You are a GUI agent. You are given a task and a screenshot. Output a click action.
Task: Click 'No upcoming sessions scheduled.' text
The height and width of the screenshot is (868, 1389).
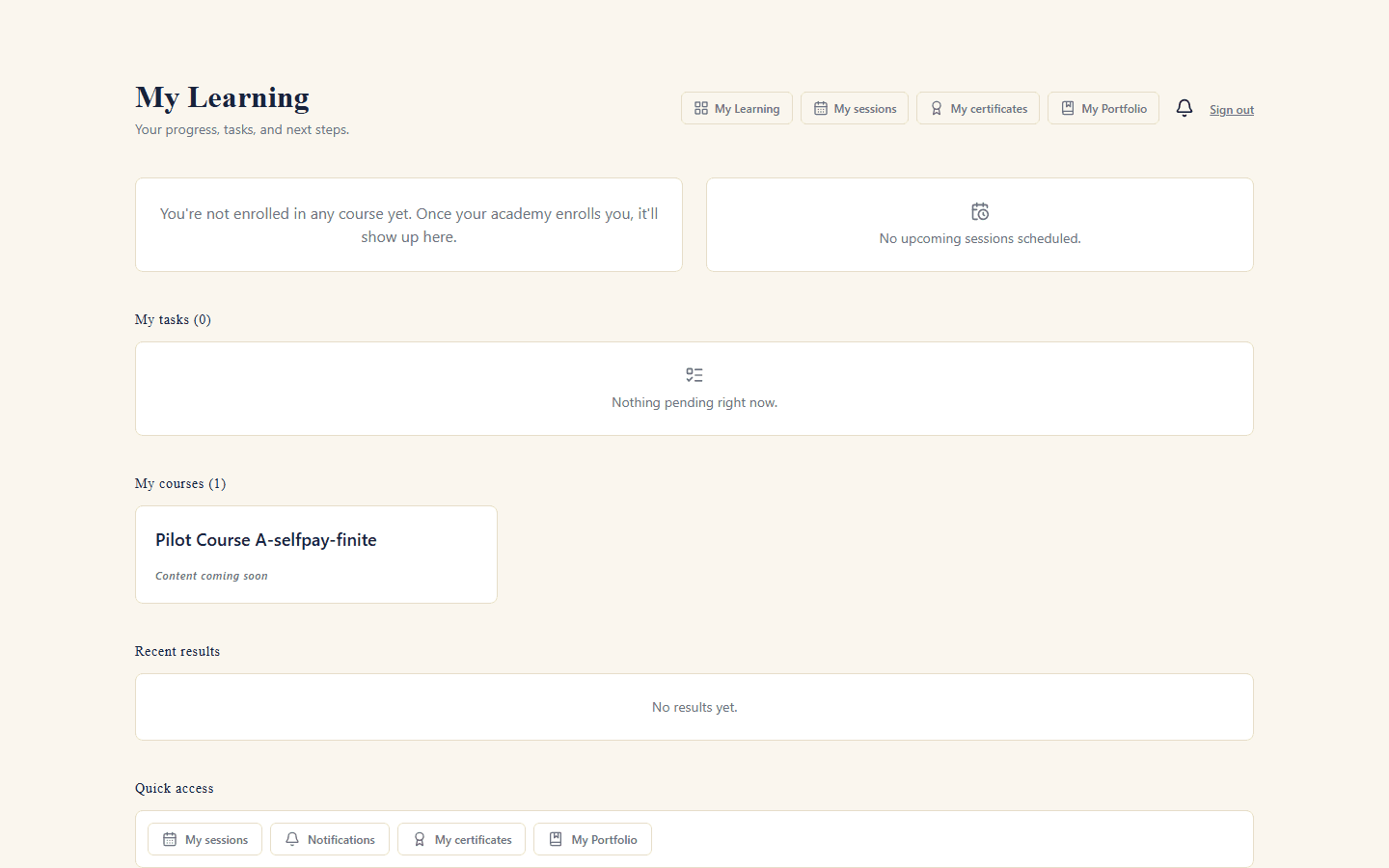pyautogui.click(x=980, y=238)
